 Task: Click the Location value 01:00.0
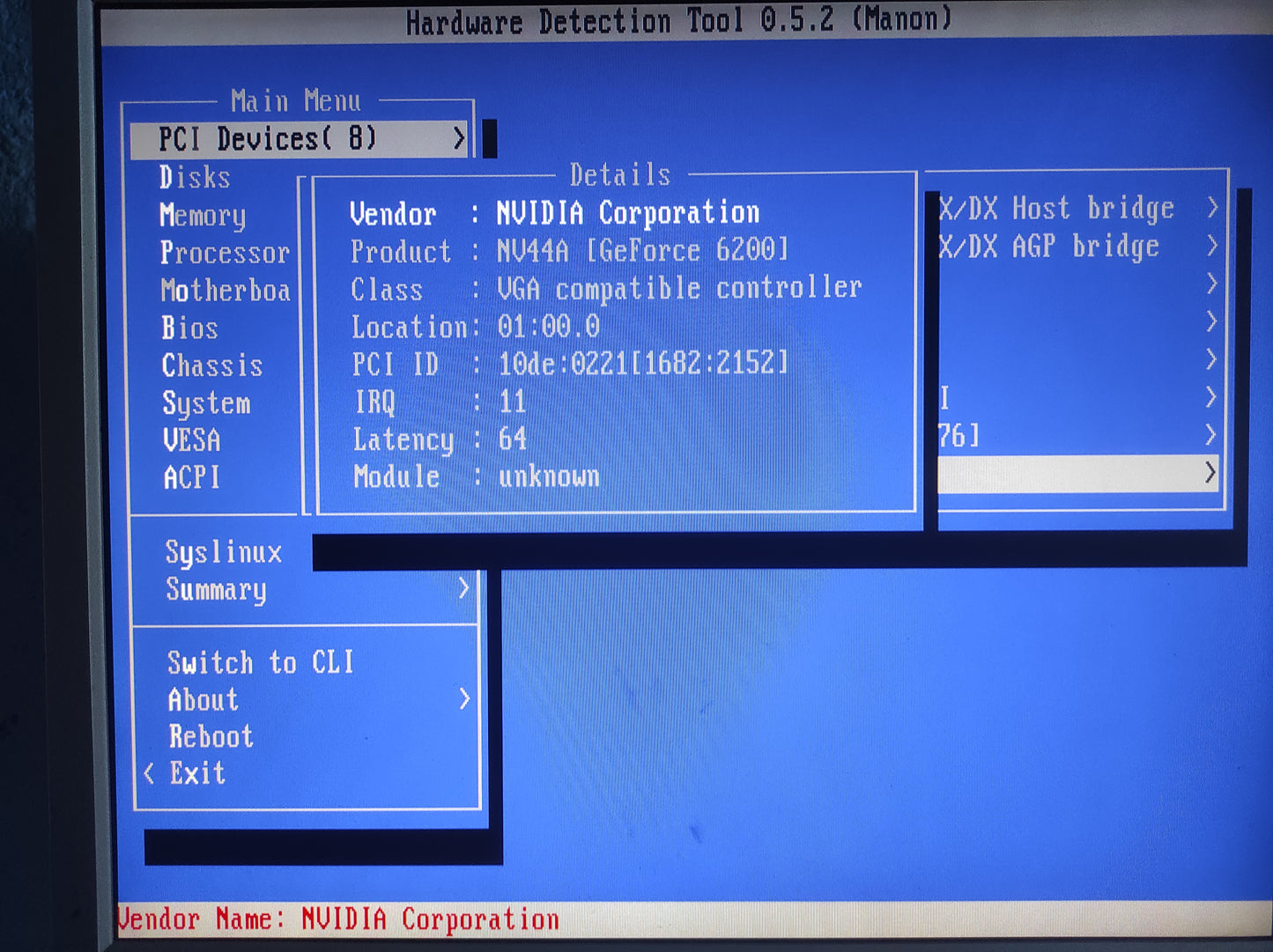(549, 327)
